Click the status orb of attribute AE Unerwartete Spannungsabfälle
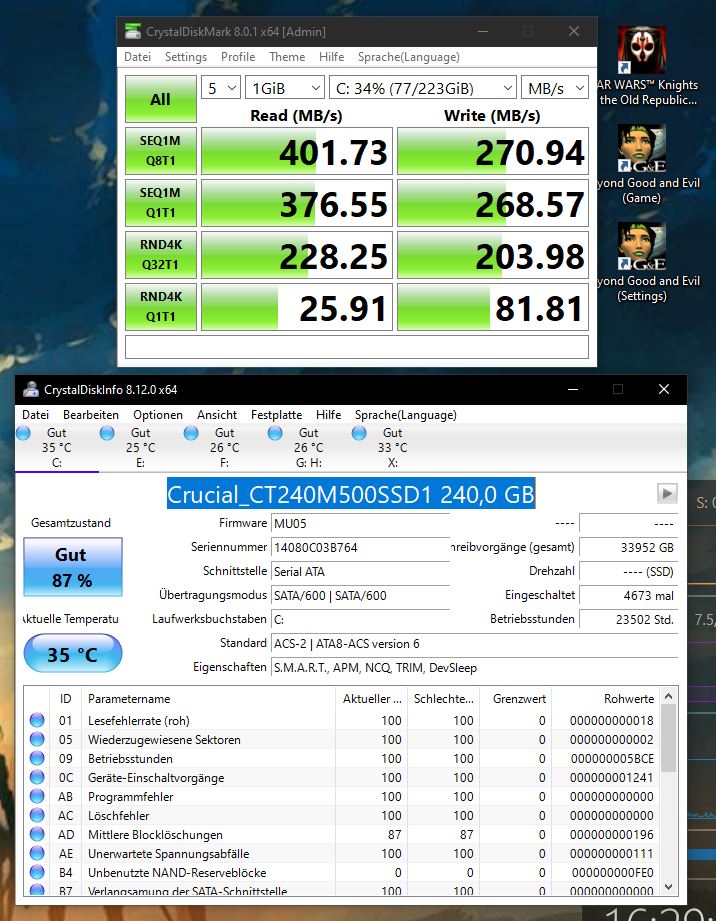This screenshot has height=921, width=716. (x=37, y=853)
